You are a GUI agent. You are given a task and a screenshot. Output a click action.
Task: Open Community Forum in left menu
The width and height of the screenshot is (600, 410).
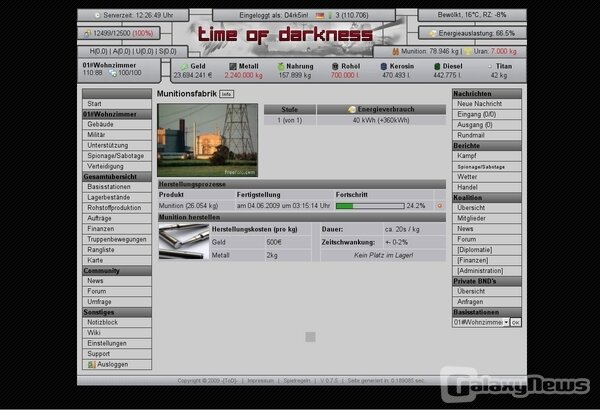point(117,291)
